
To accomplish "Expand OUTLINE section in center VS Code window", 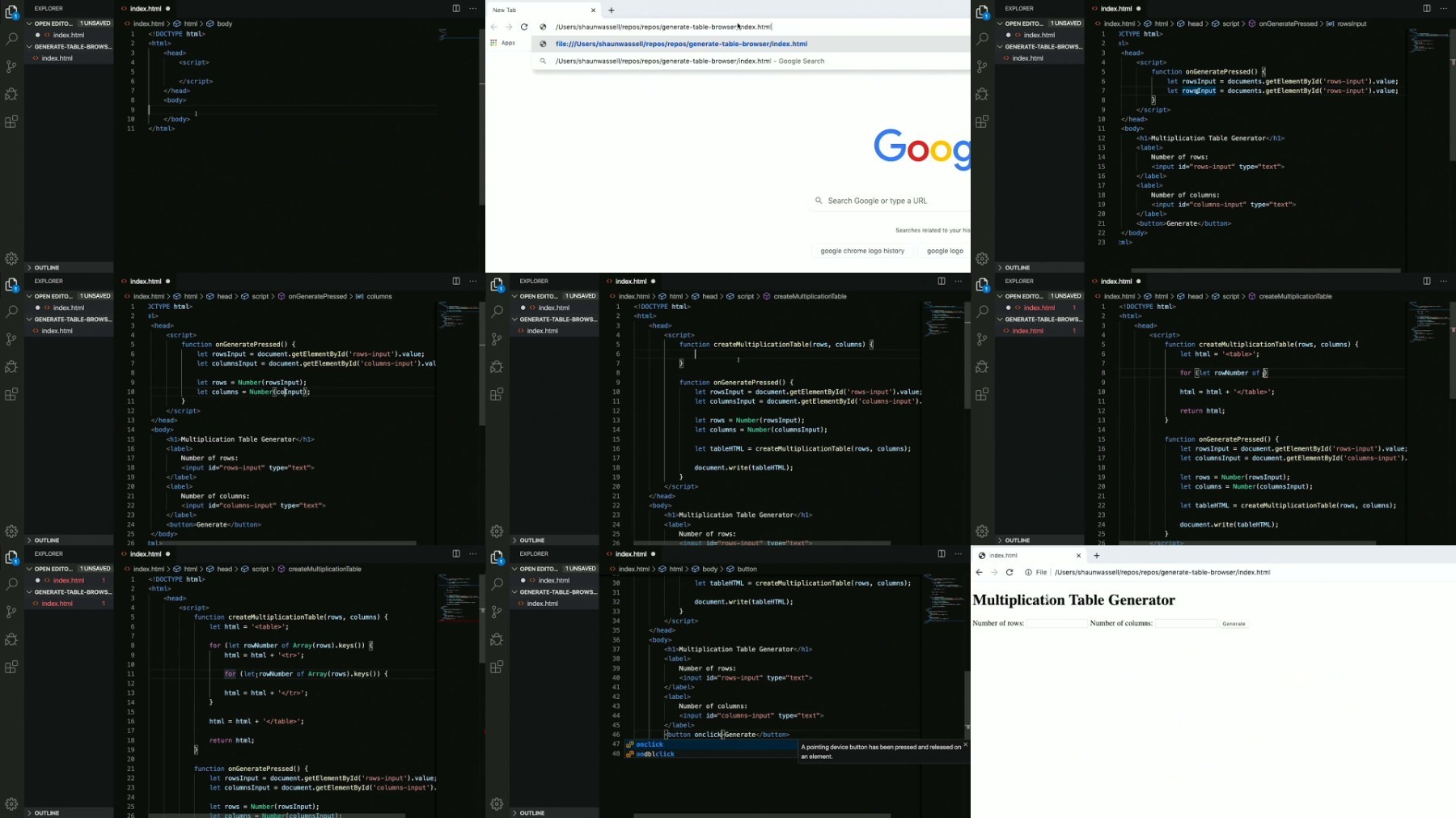I will (x=555, y=540).
